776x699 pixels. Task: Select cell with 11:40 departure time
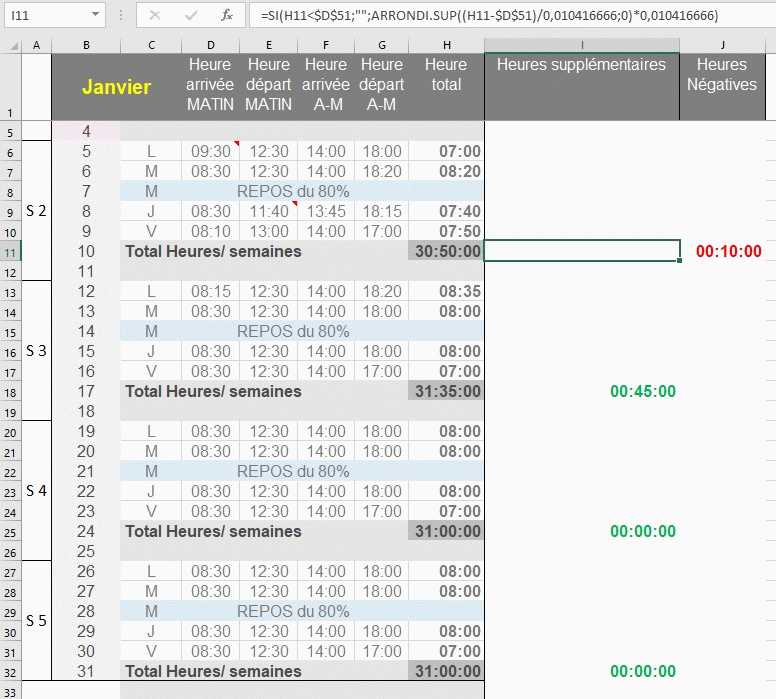coord(269,211)
